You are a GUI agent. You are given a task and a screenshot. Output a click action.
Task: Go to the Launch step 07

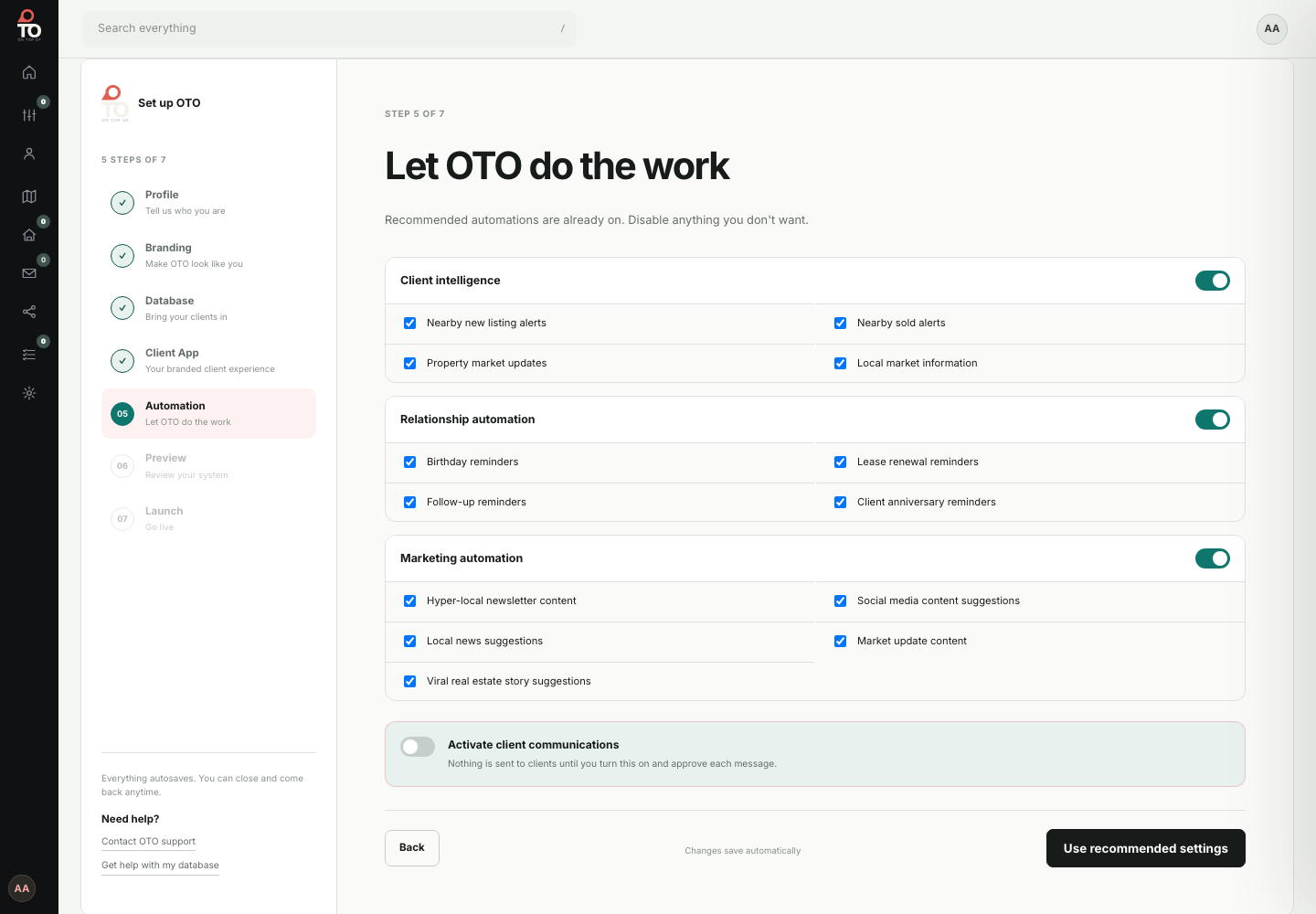[x=208, y=518]
